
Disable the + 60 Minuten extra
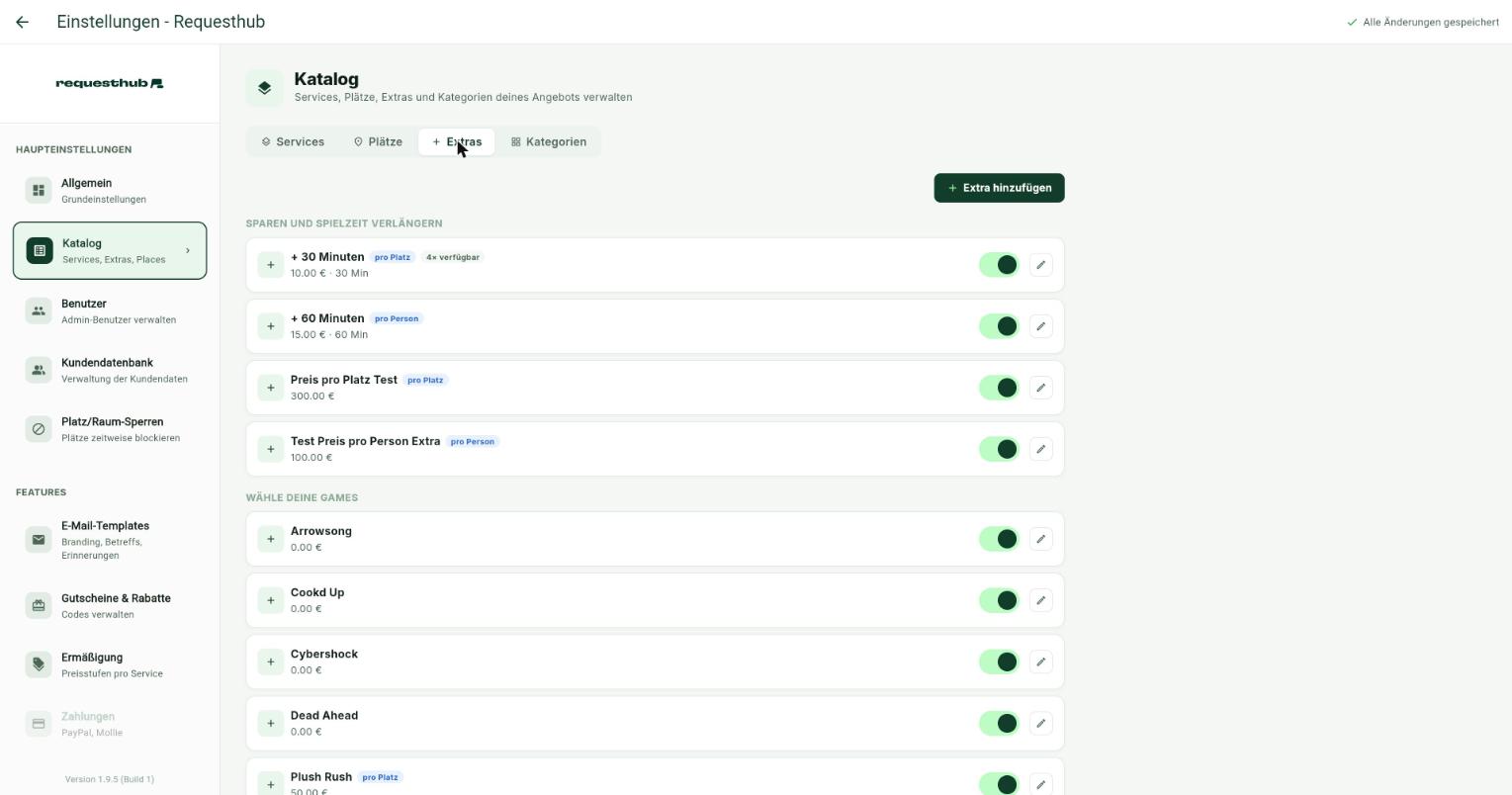tap(999, 326)
